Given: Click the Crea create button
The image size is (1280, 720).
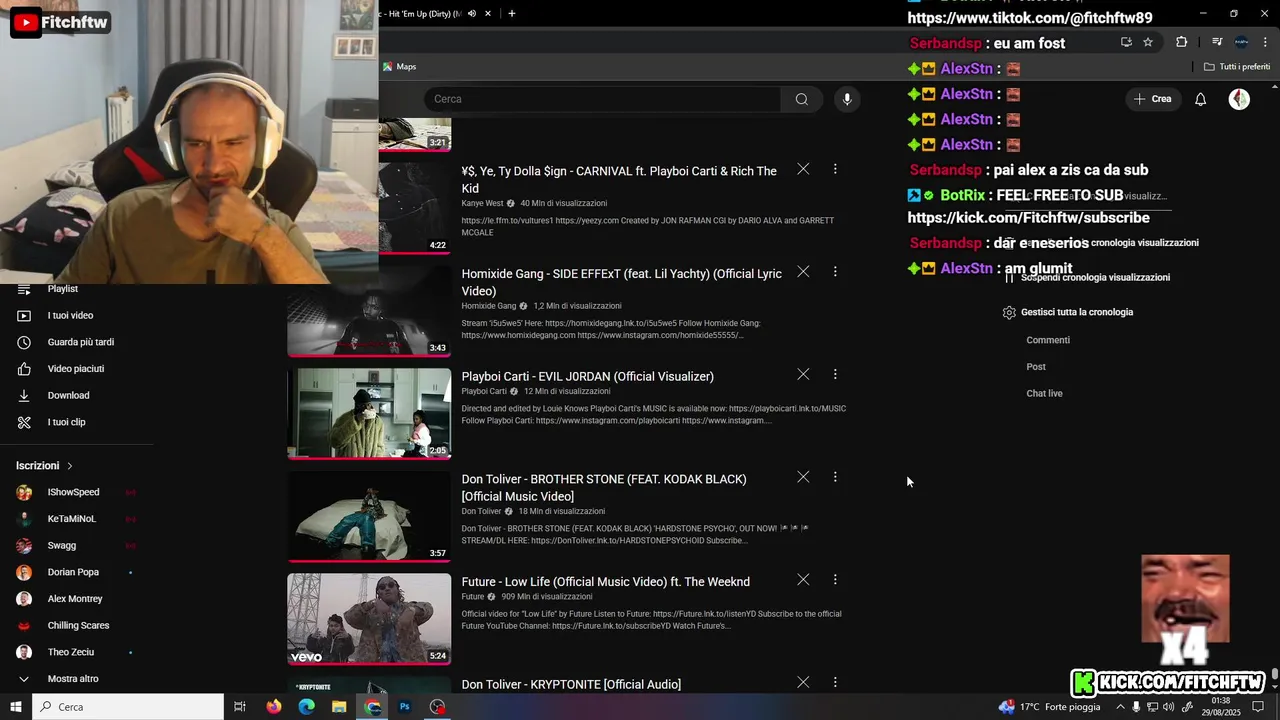Looking at the screenshot, I should click(x=1151, y=99).
